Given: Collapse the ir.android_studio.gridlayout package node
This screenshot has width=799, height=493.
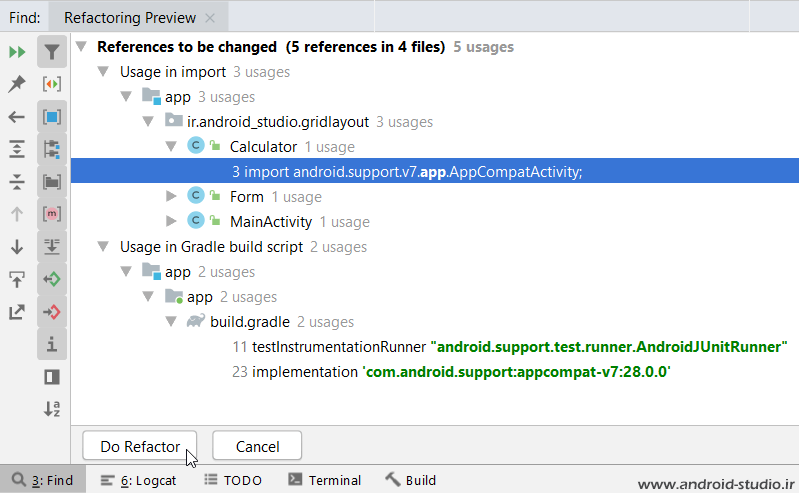Looking at the screenshot, I should pos(148,121).
